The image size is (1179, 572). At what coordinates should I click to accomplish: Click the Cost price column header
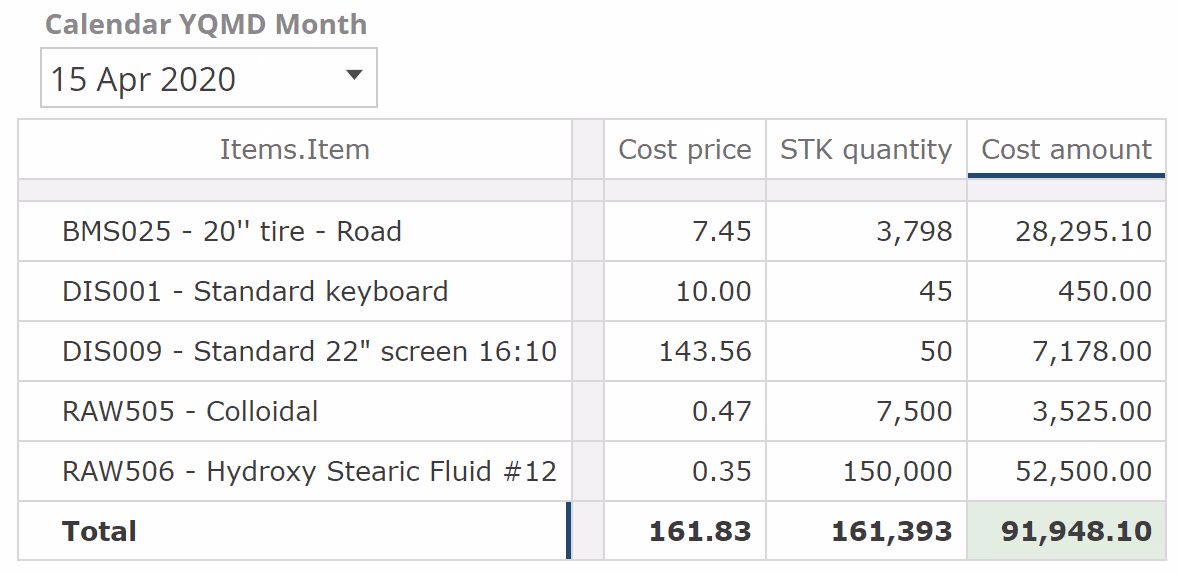[684, 150]
